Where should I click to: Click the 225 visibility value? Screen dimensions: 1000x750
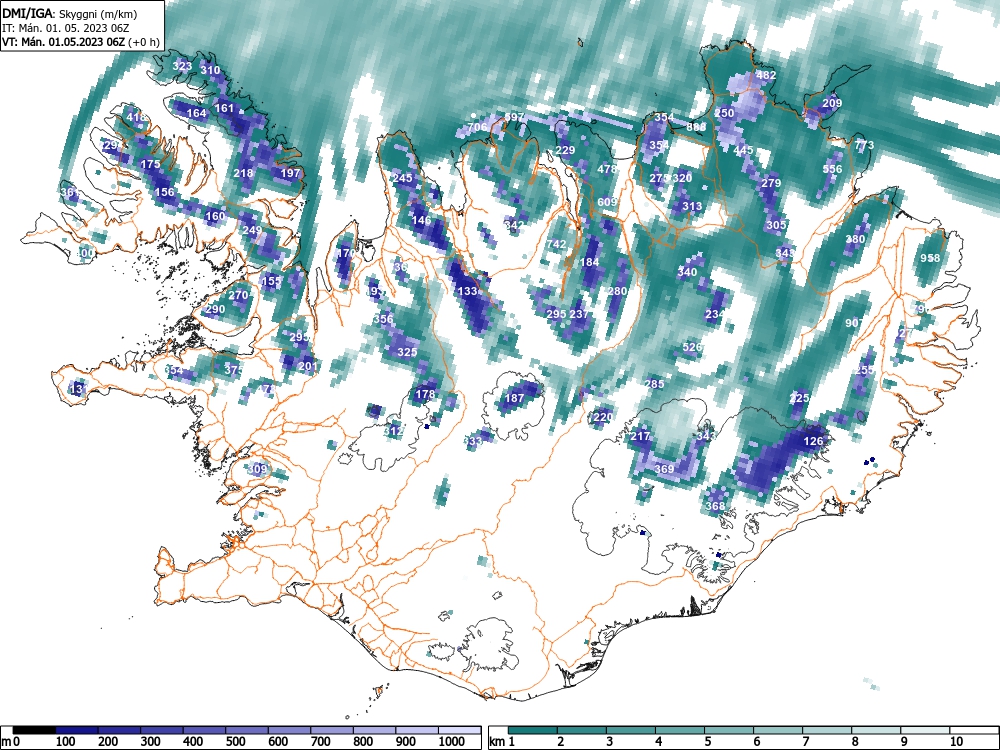click(x=799, y=398)
